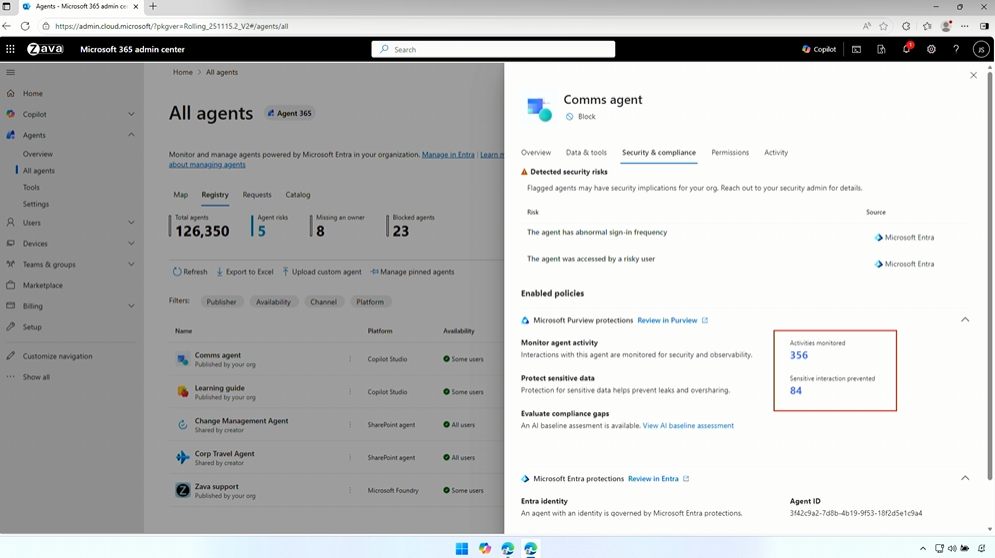Collapse the Agents sidebar section
Viewport: 995px width, 558px height.
pyautogui.click(x=131, y=135)
